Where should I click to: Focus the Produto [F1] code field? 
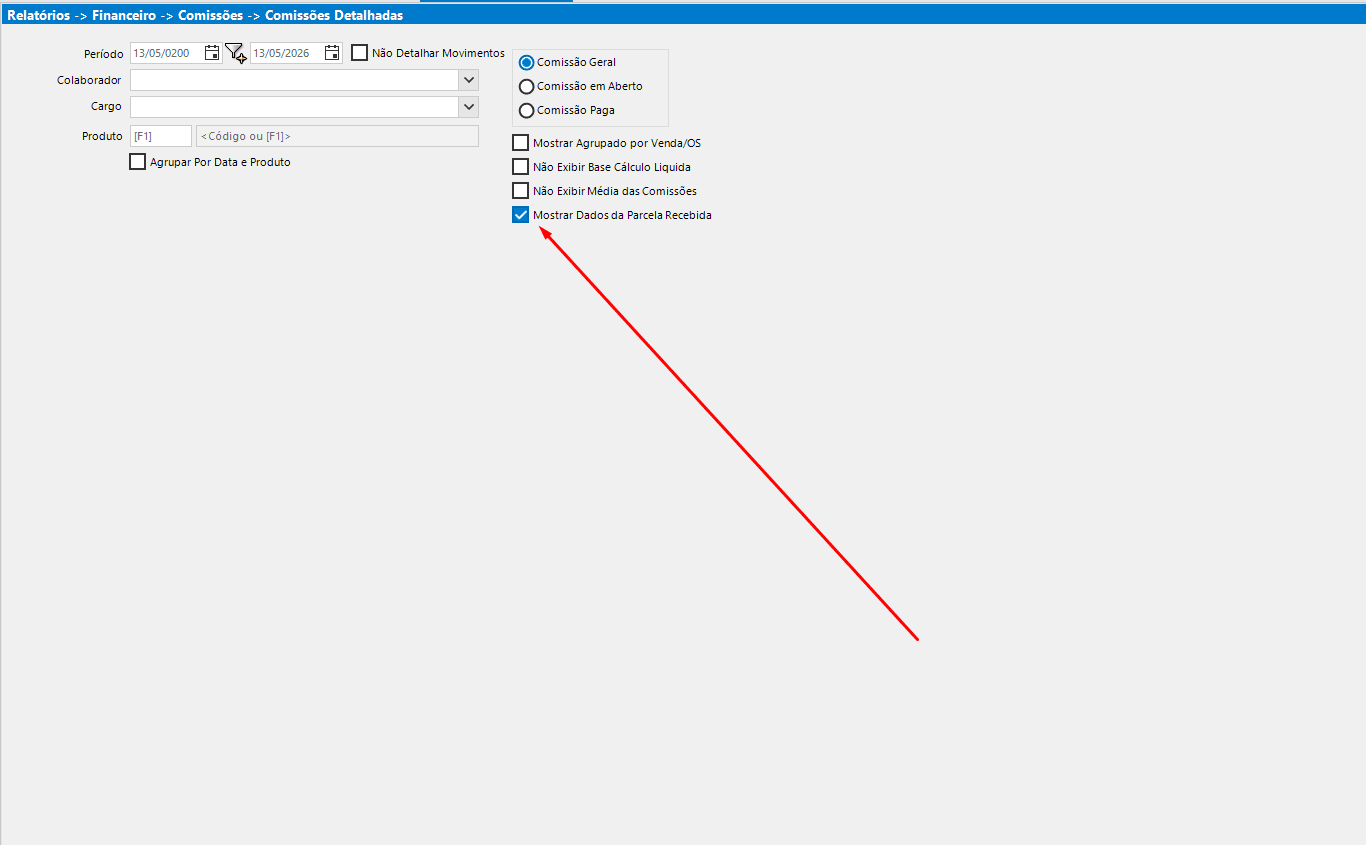click(160, 136)
